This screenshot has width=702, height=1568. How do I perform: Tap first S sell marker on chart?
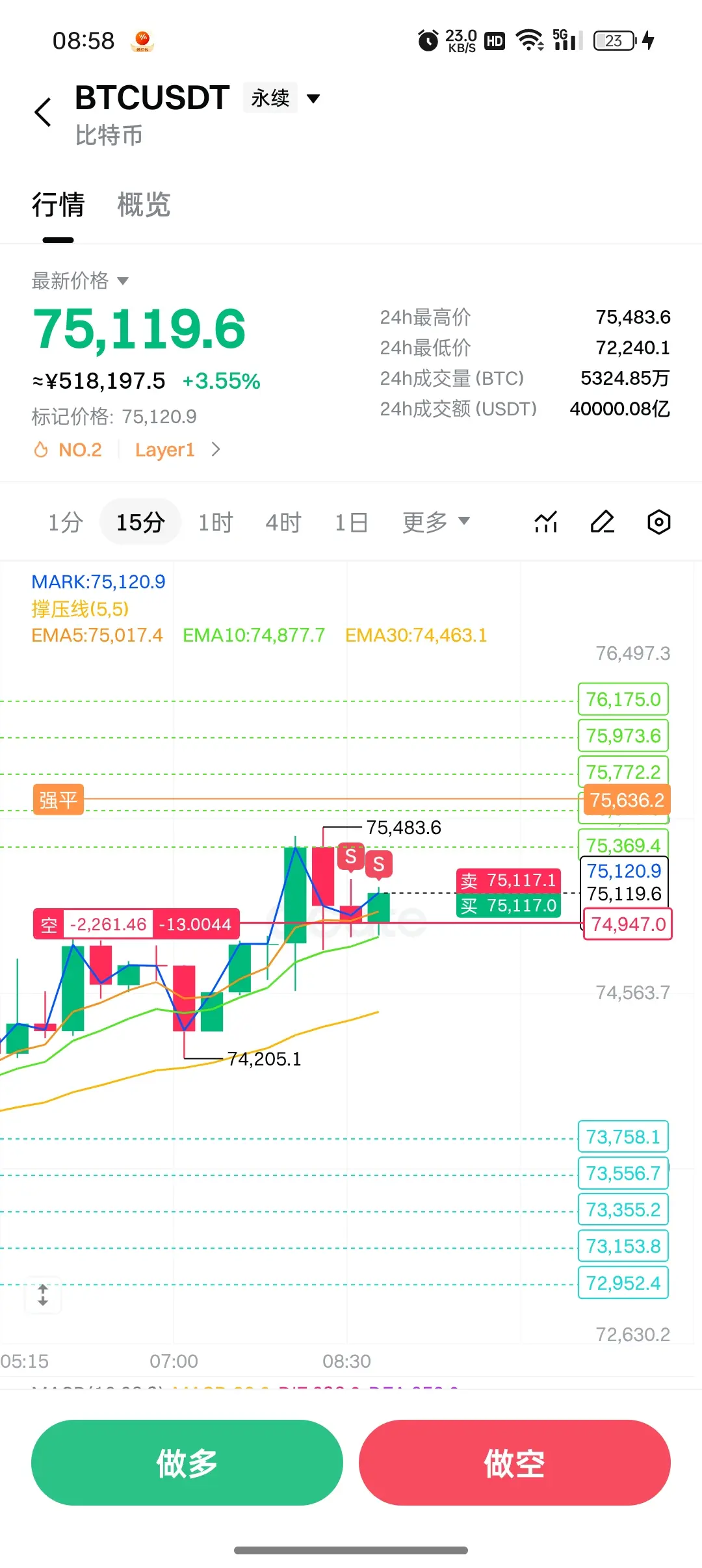click(x=350, y=857)
